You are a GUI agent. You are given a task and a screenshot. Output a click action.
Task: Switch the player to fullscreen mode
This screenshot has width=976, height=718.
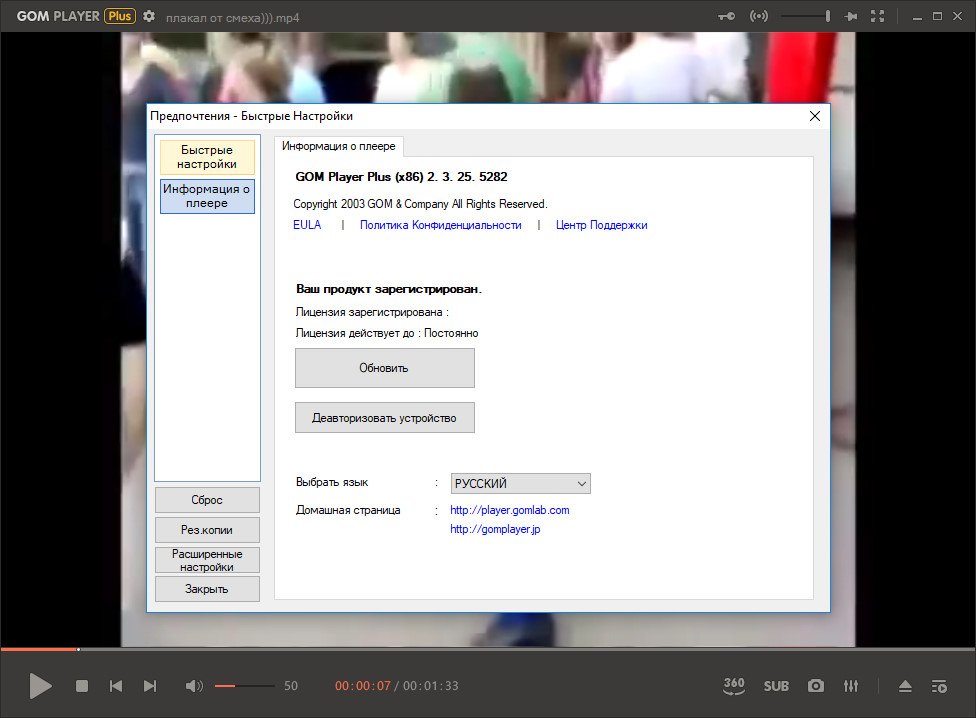pyautogui.click(x=878, y=16)
